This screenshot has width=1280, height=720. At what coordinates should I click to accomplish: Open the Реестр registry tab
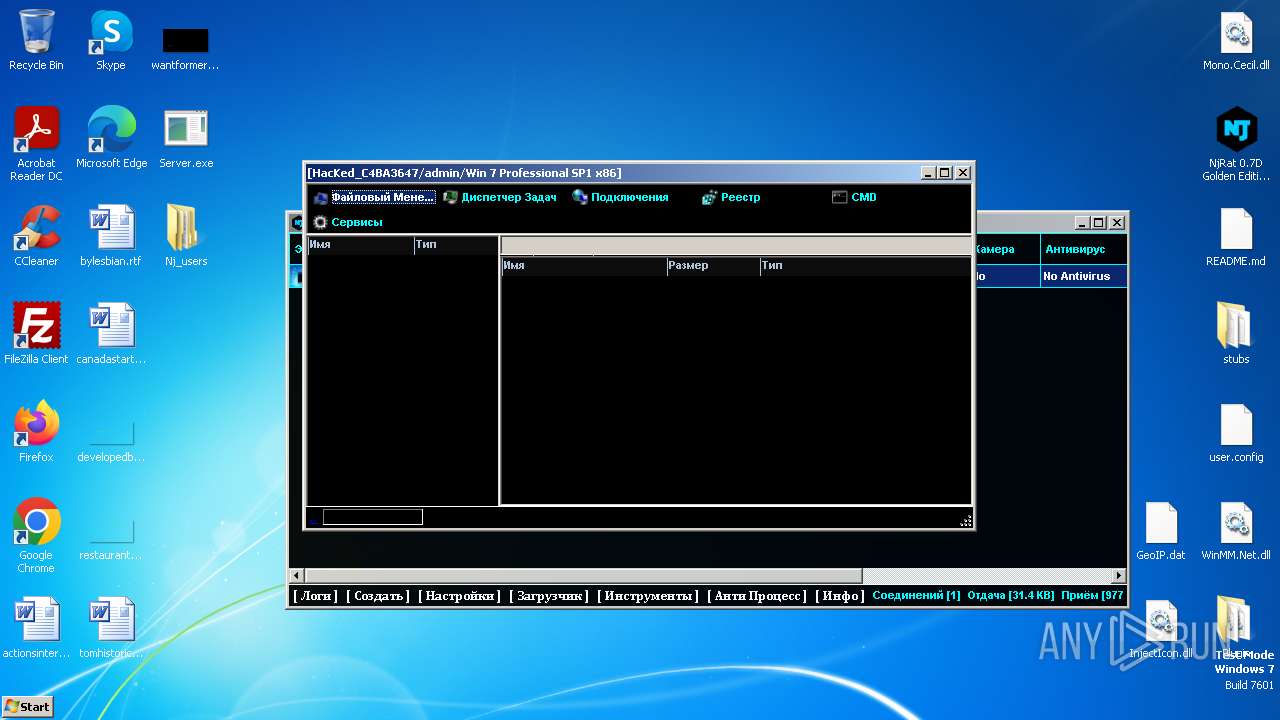(x=731, y=197)
